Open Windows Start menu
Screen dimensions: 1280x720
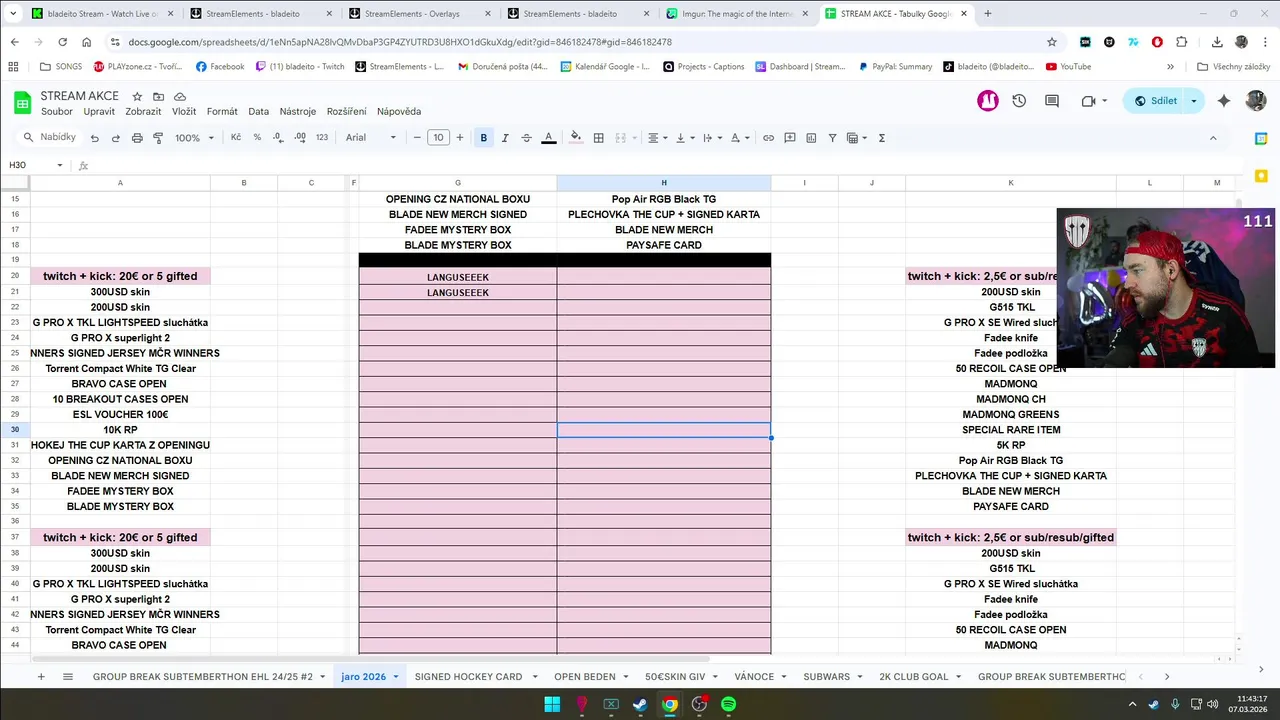(552, 704)
